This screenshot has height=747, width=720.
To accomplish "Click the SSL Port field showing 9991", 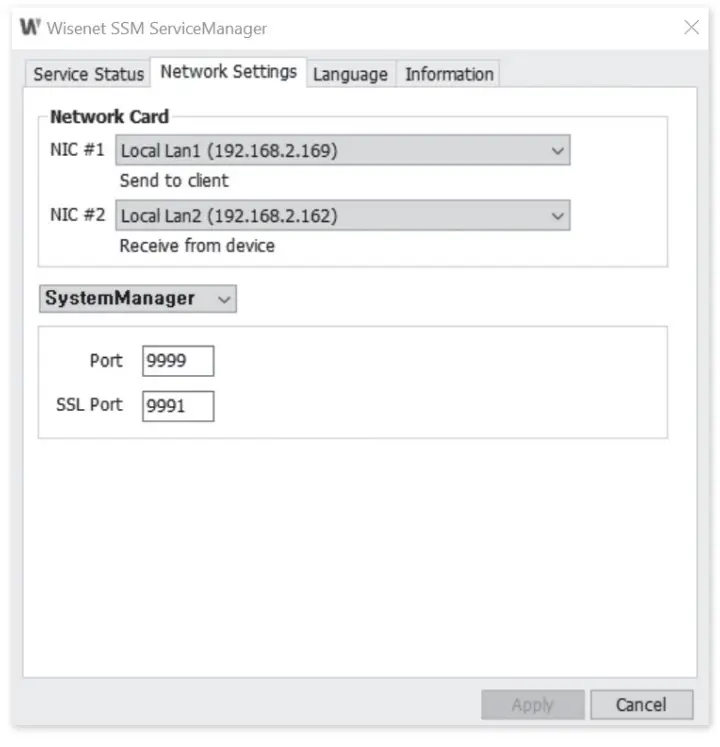I will point(178,406).
